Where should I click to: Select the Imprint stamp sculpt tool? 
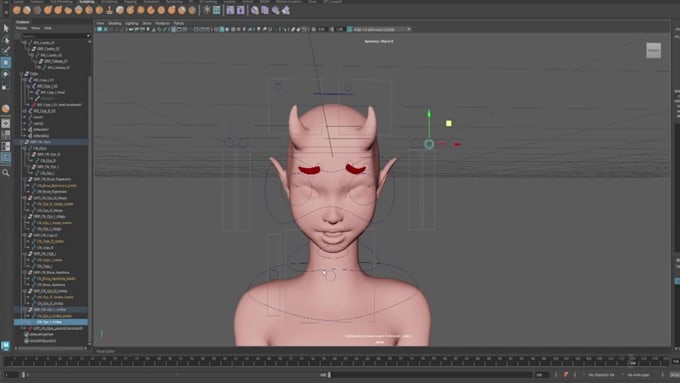[x=110, y=10]
